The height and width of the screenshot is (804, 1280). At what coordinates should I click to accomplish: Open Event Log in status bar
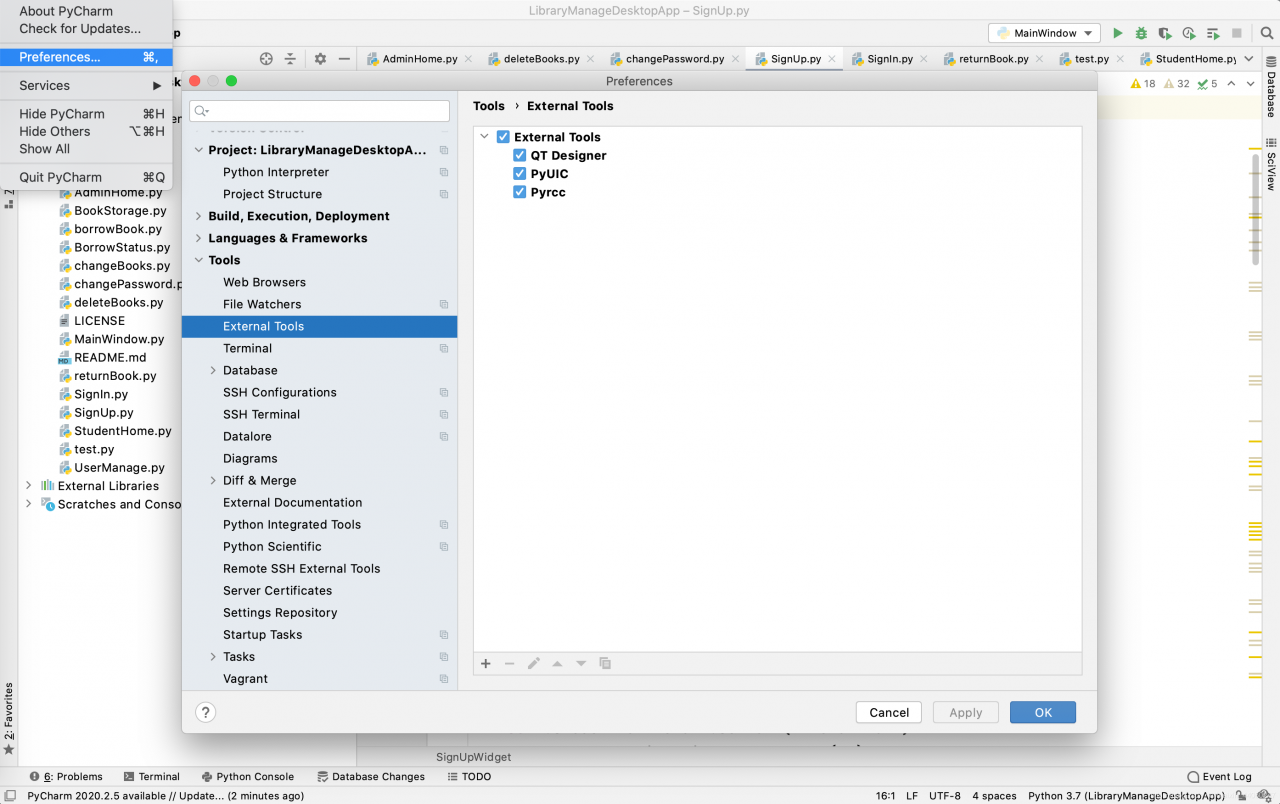coord(1219,777)
